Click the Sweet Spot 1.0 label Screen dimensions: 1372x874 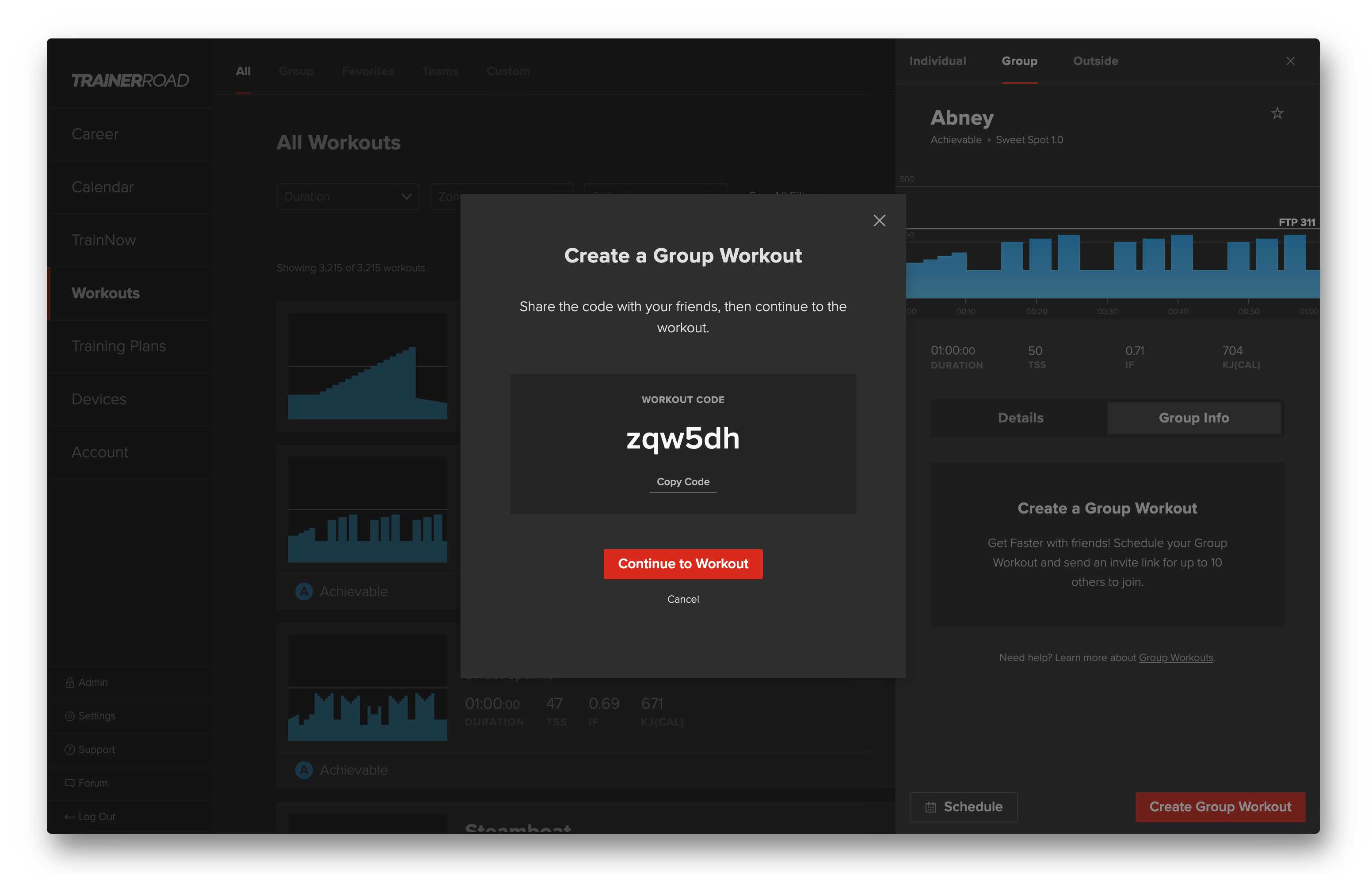(x=1029, y=140)
